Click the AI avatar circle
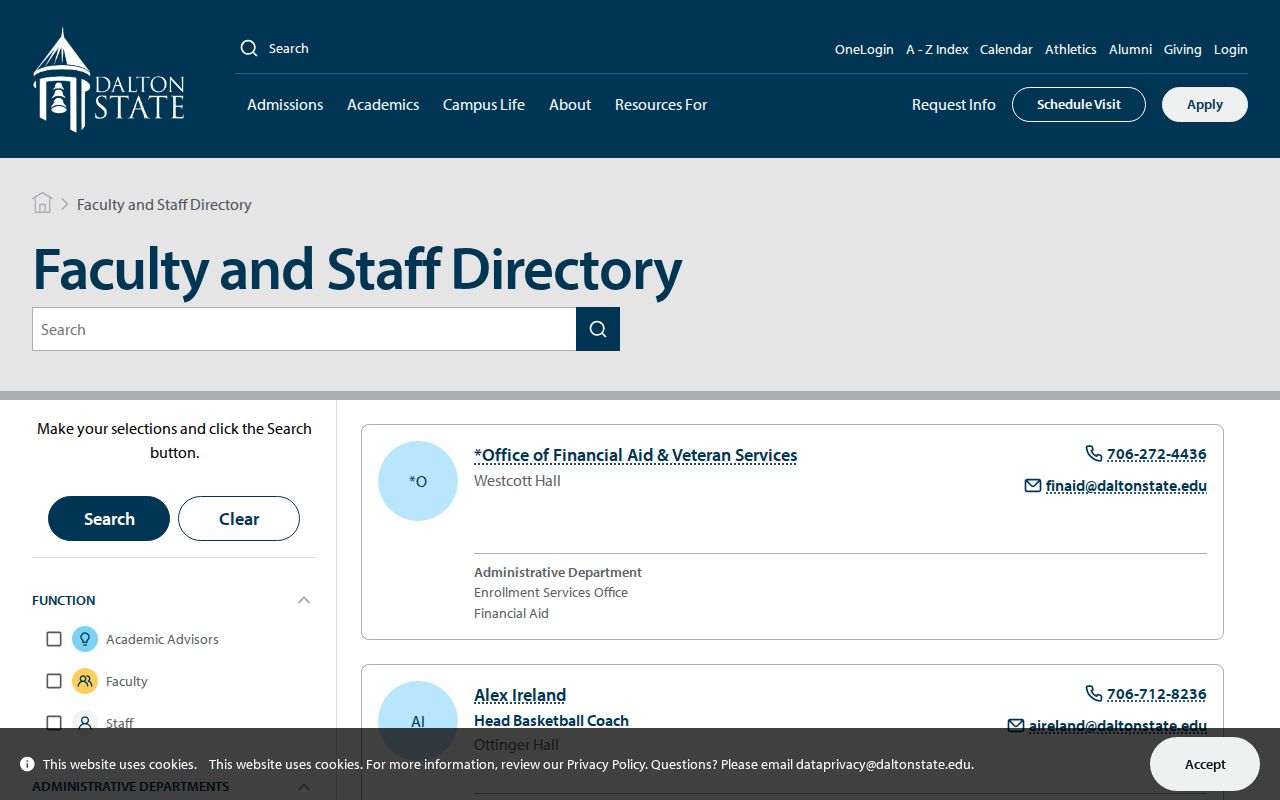This screenshot has width=1280, height=800. pyautogui.click(x=418, y=721)
